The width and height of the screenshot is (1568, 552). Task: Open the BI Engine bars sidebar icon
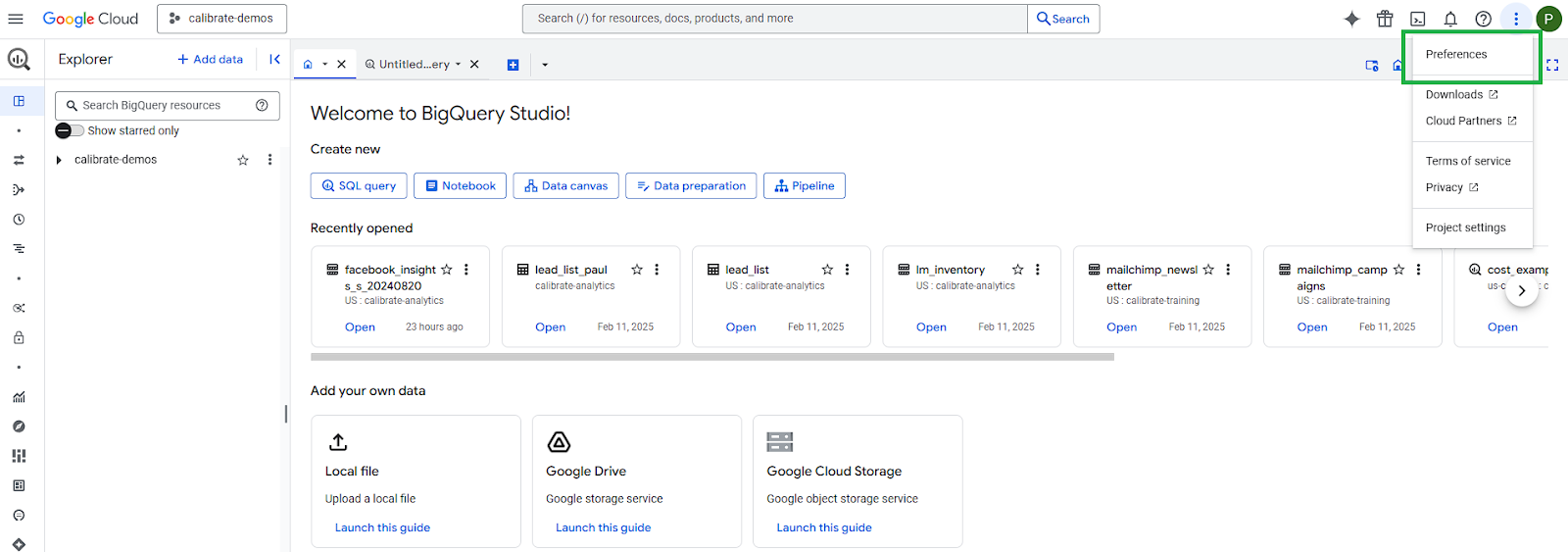pyautogui.click(x=19, y=456)
